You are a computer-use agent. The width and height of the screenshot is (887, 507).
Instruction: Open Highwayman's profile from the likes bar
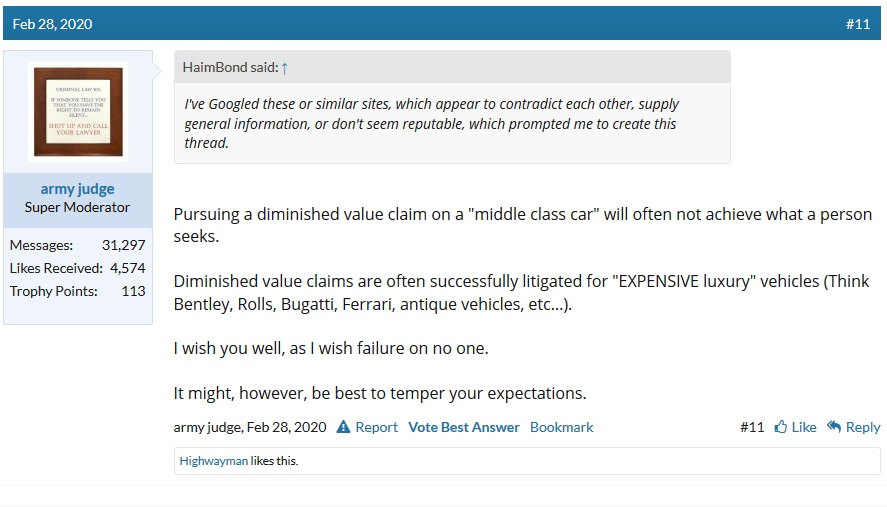click(214, 461)
